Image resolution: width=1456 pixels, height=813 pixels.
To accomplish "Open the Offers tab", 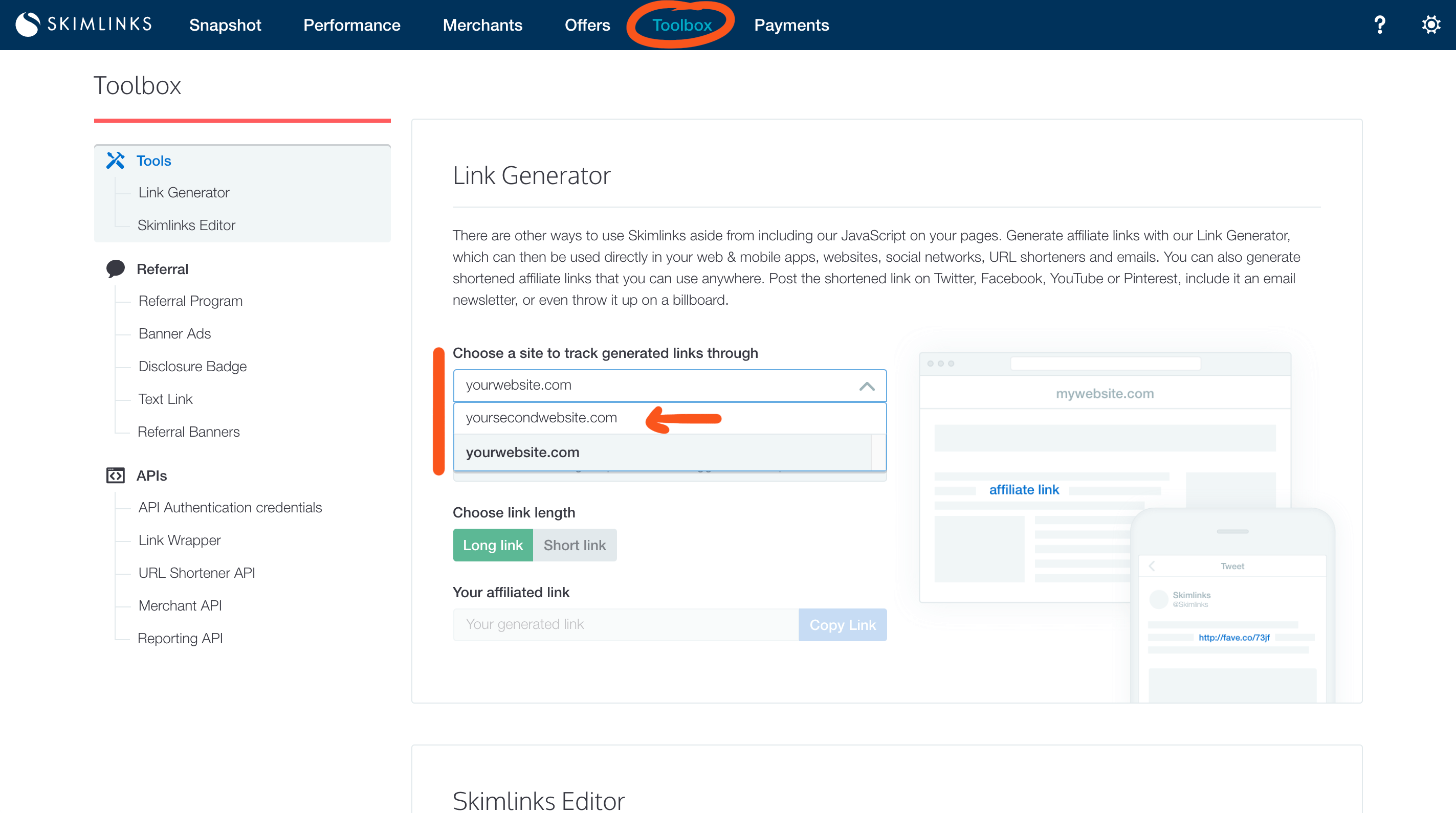I will tap(587, 25).
